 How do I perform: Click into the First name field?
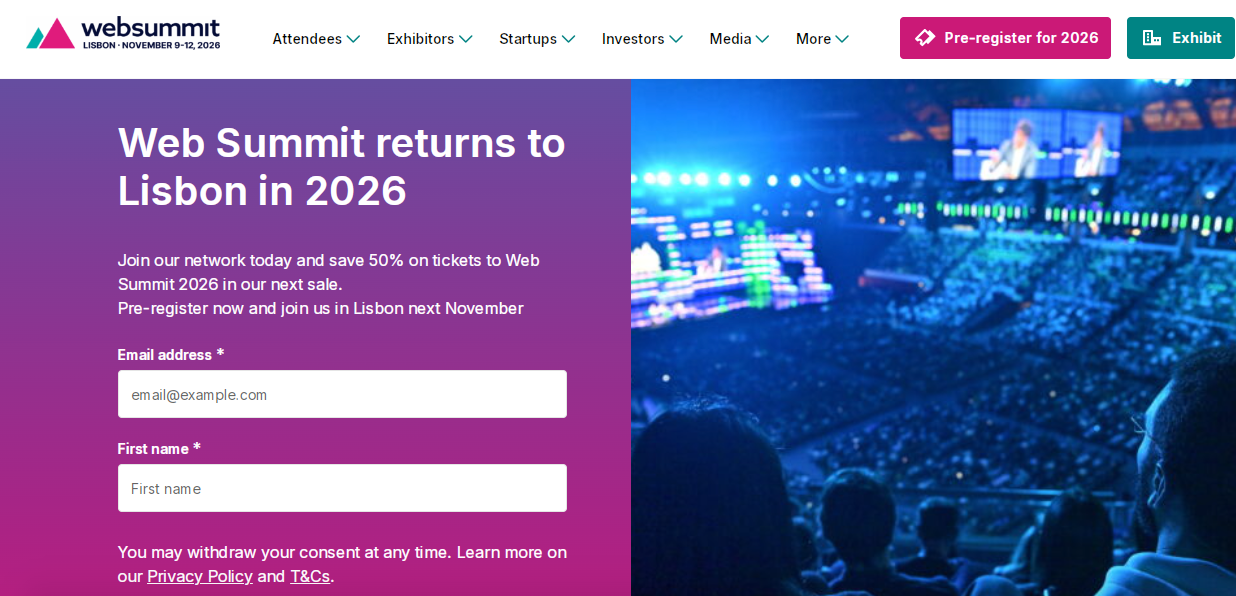[342, 488]
